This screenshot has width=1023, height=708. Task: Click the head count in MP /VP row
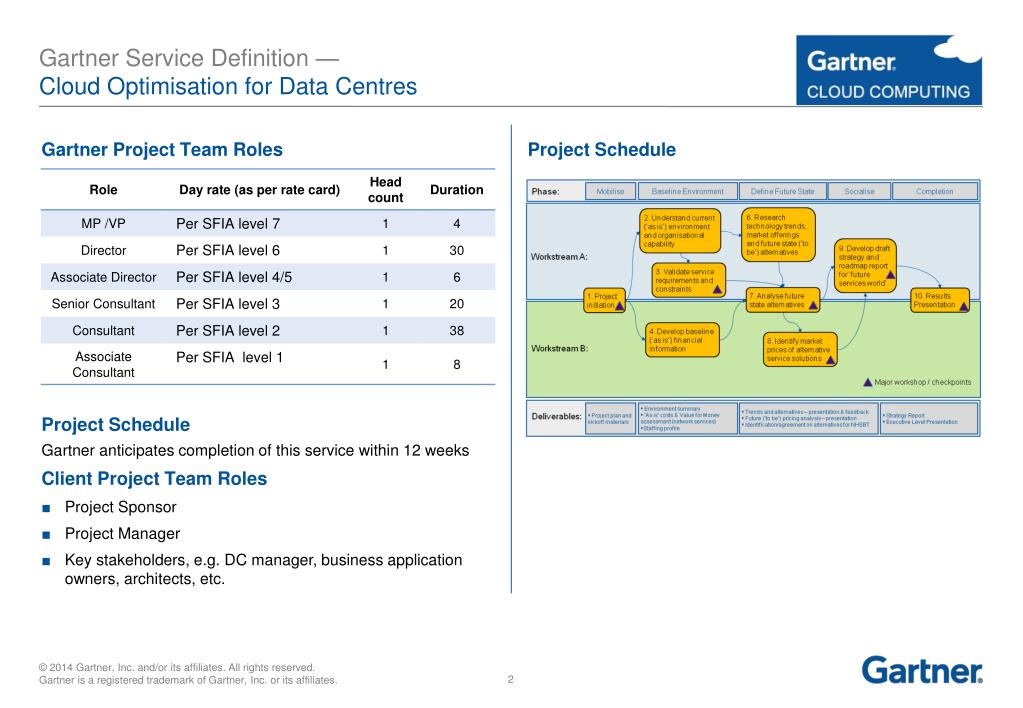tap(386, 224)
